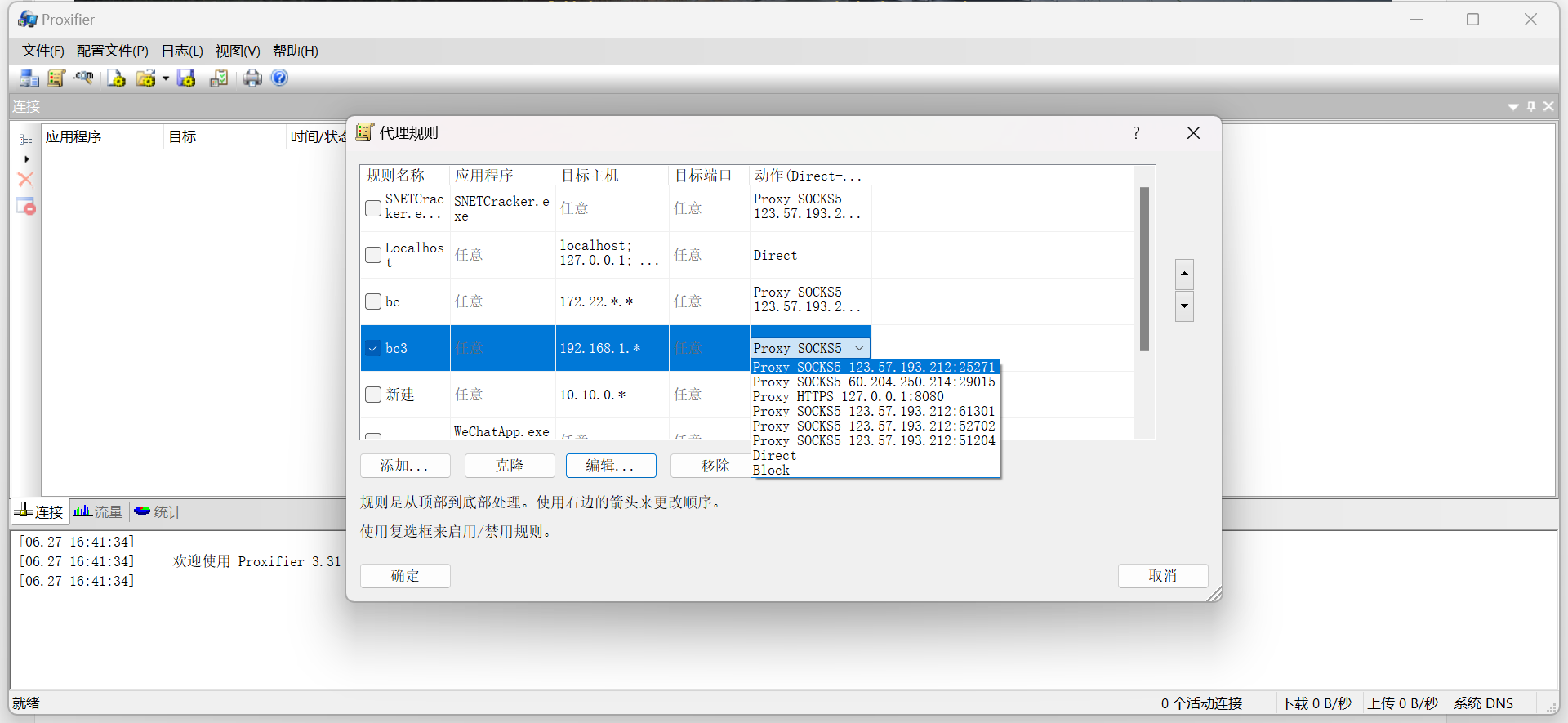Enable the 新建 rule checkbox
Viewport: 1568px width, 723px height.
373,395
